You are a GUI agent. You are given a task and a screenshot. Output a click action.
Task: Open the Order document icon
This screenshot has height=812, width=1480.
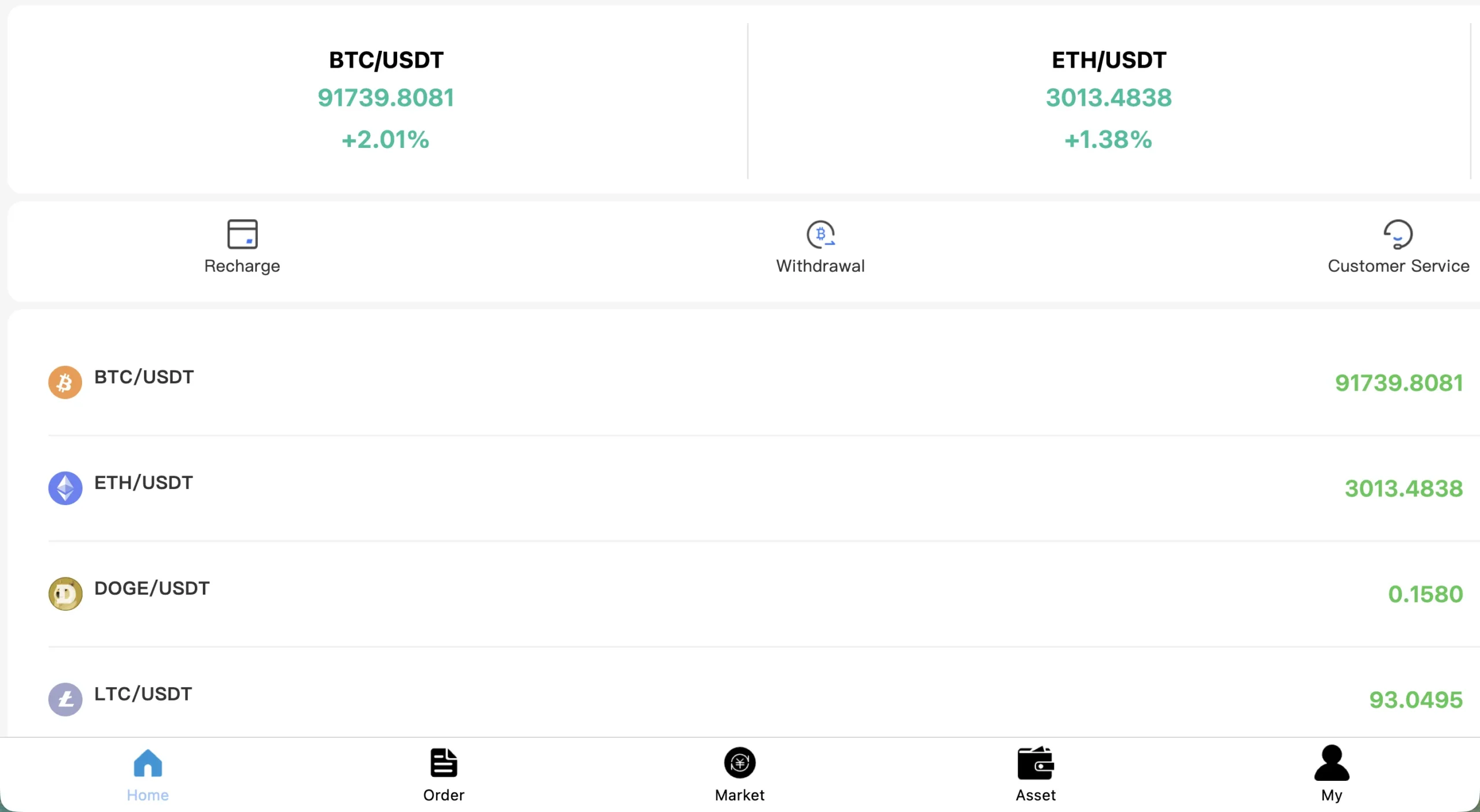coord(444,763)
